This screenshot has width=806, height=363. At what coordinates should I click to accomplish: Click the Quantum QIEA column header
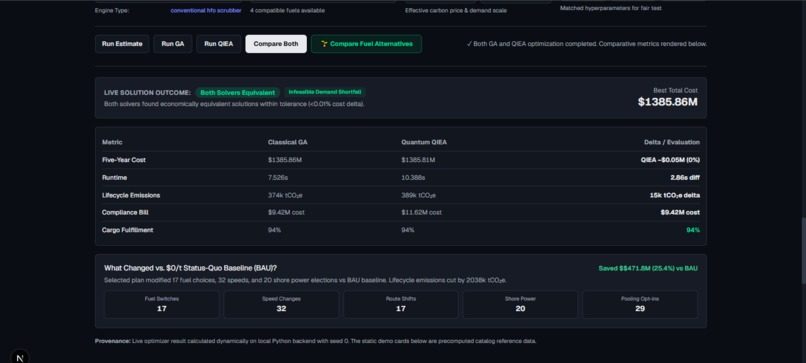click(x=424, y=142)
